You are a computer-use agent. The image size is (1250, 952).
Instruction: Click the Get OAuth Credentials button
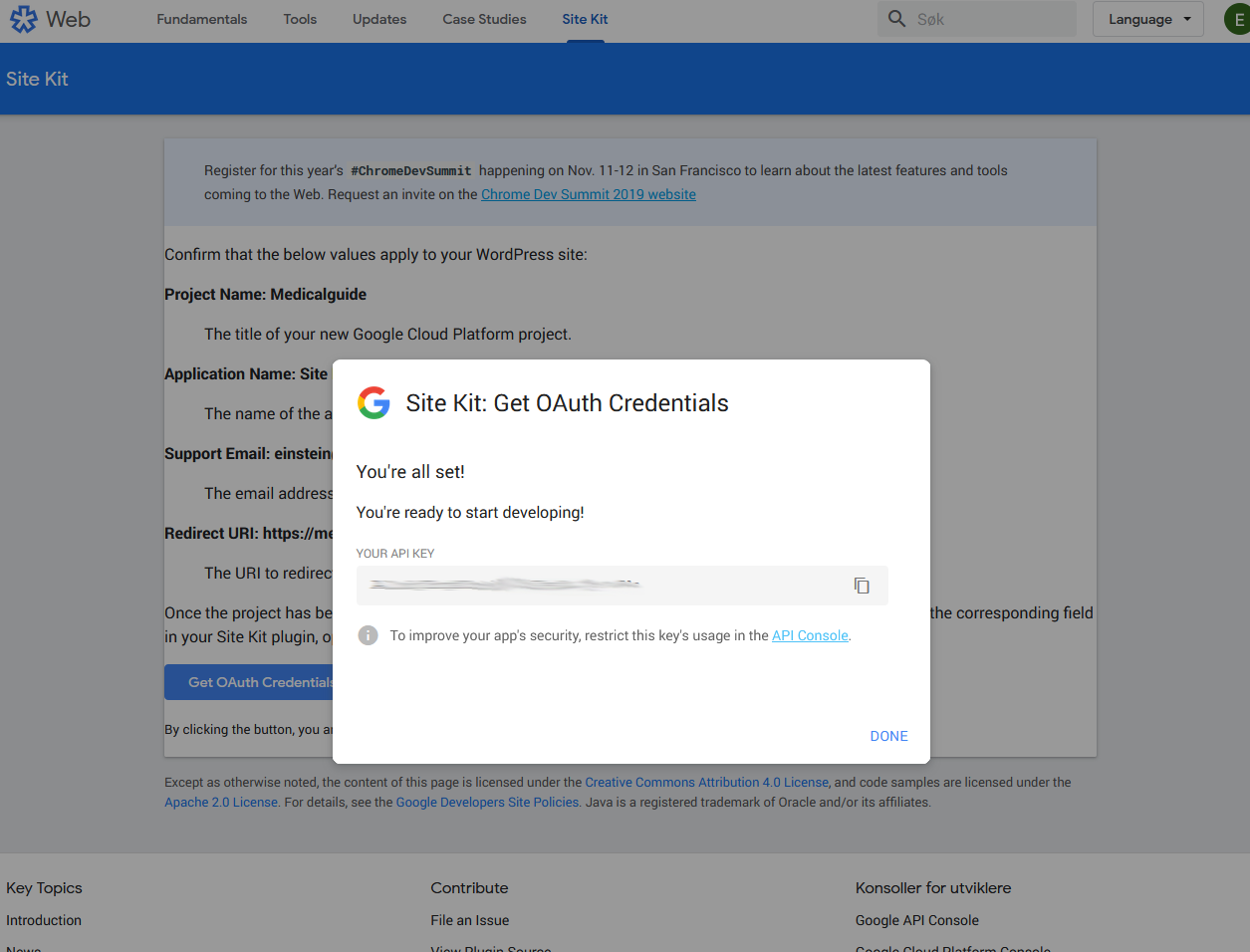pyautogui.click(x=249, y=682)
